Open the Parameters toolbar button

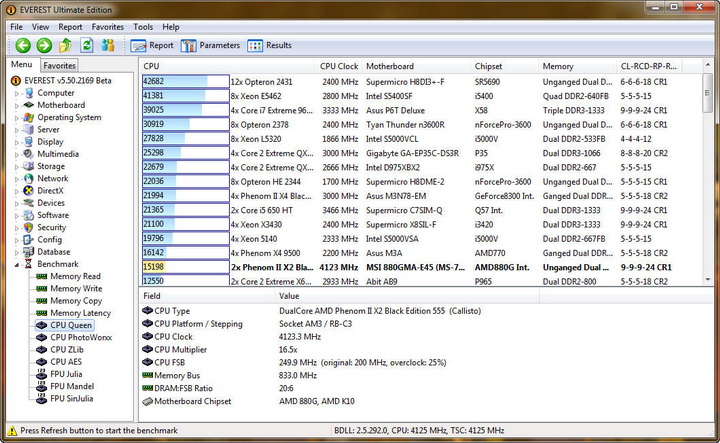coord(210,45)
